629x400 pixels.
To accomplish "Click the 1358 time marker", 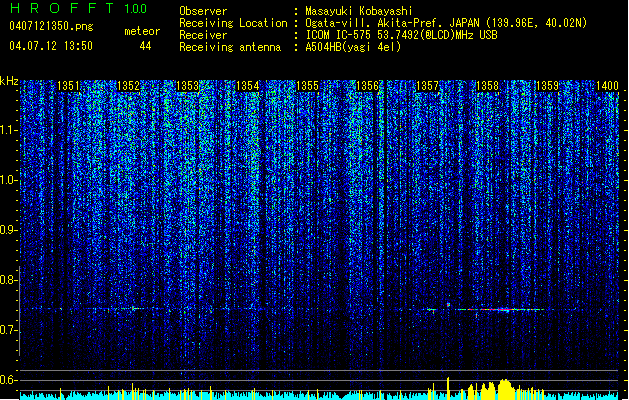I will point(487,86).
